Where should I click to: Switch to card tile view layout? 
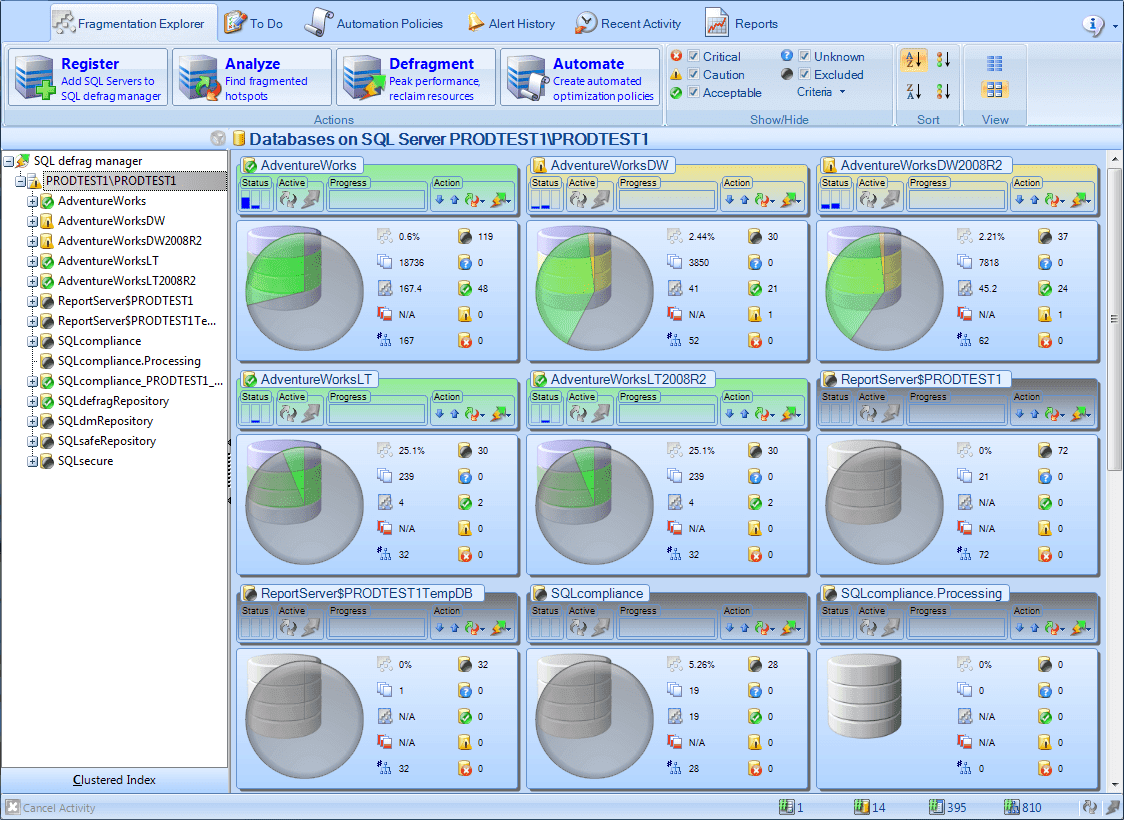pos(994,90)
